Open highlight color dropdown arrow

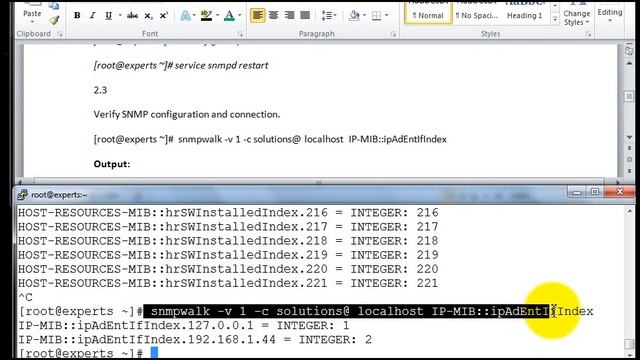point(217,16)
